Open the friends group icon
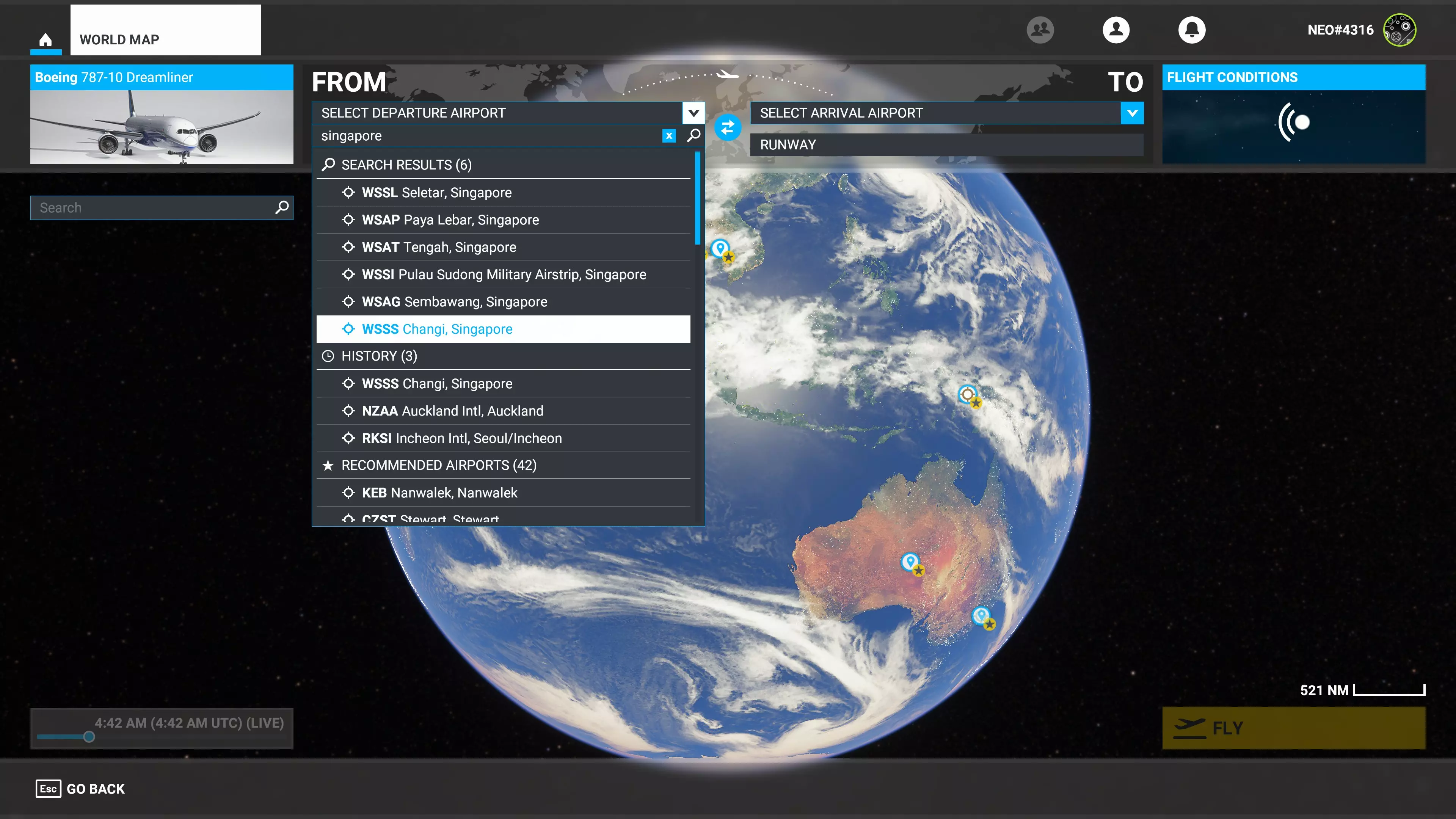The height and width of the screenshot is (819, 1456). (x=1040, y=30)
